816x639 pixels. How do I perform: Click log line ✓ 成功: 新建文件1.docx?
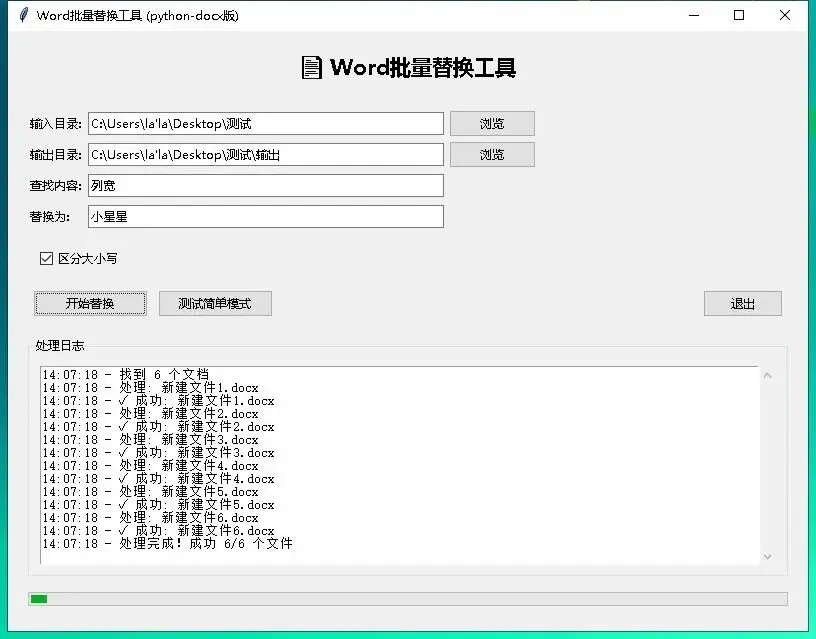[x=158, y=401]
